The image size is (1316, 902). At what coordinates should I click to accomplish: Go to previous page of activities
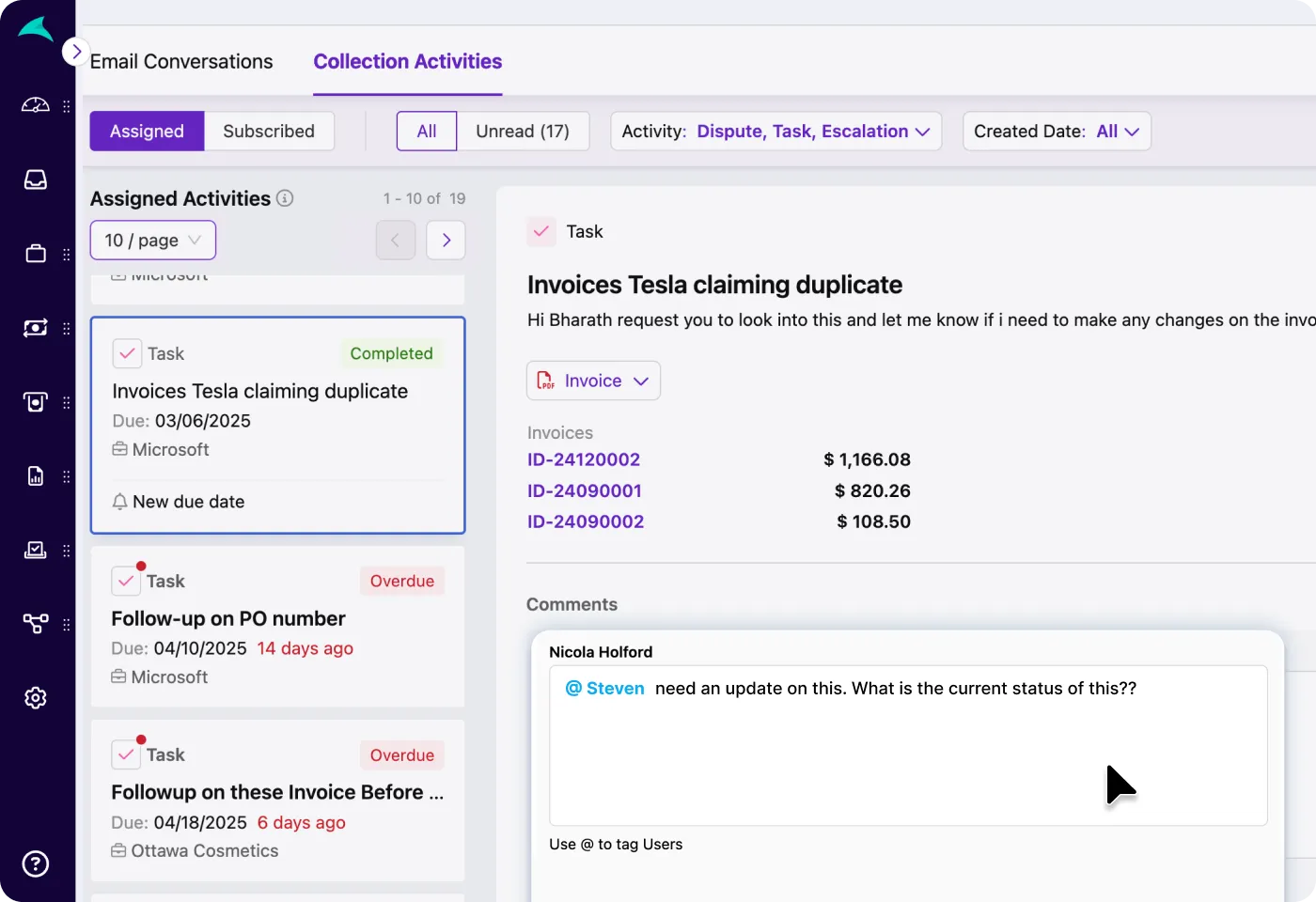(x=396, y=241)
